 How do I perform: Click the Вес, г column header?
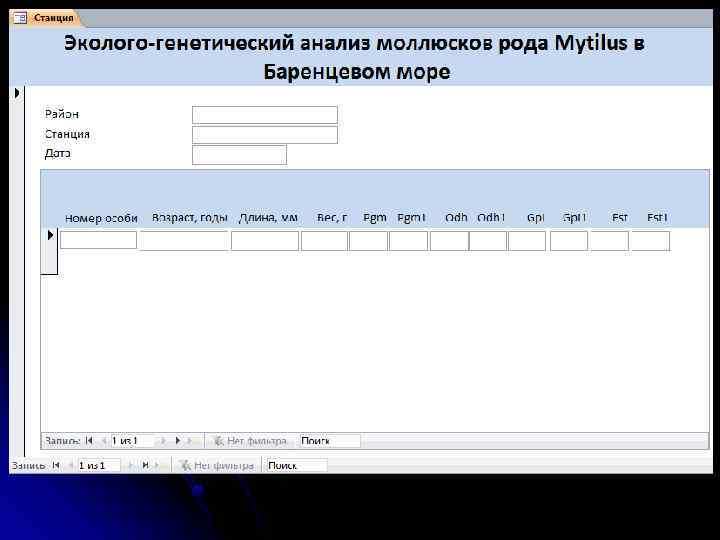tap(332, 217)
